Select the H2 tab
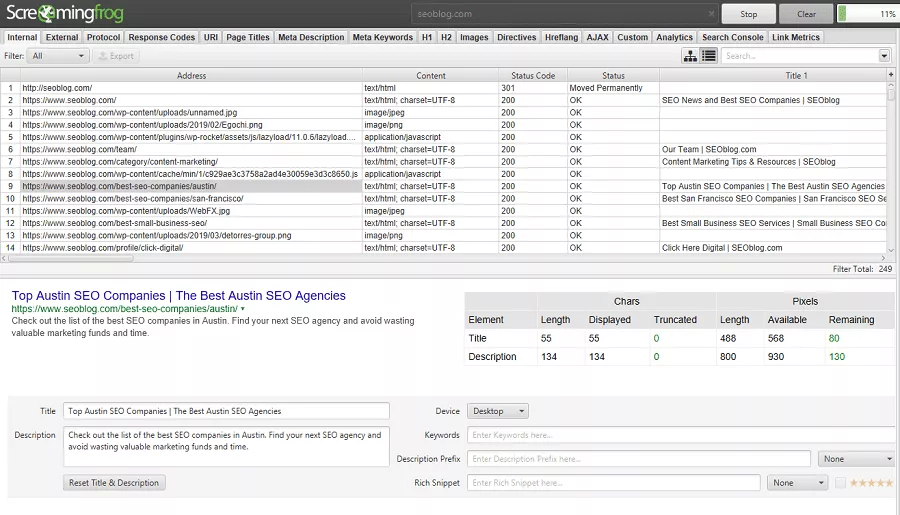This screenshot has width=900, height=515. pos(446,37)
